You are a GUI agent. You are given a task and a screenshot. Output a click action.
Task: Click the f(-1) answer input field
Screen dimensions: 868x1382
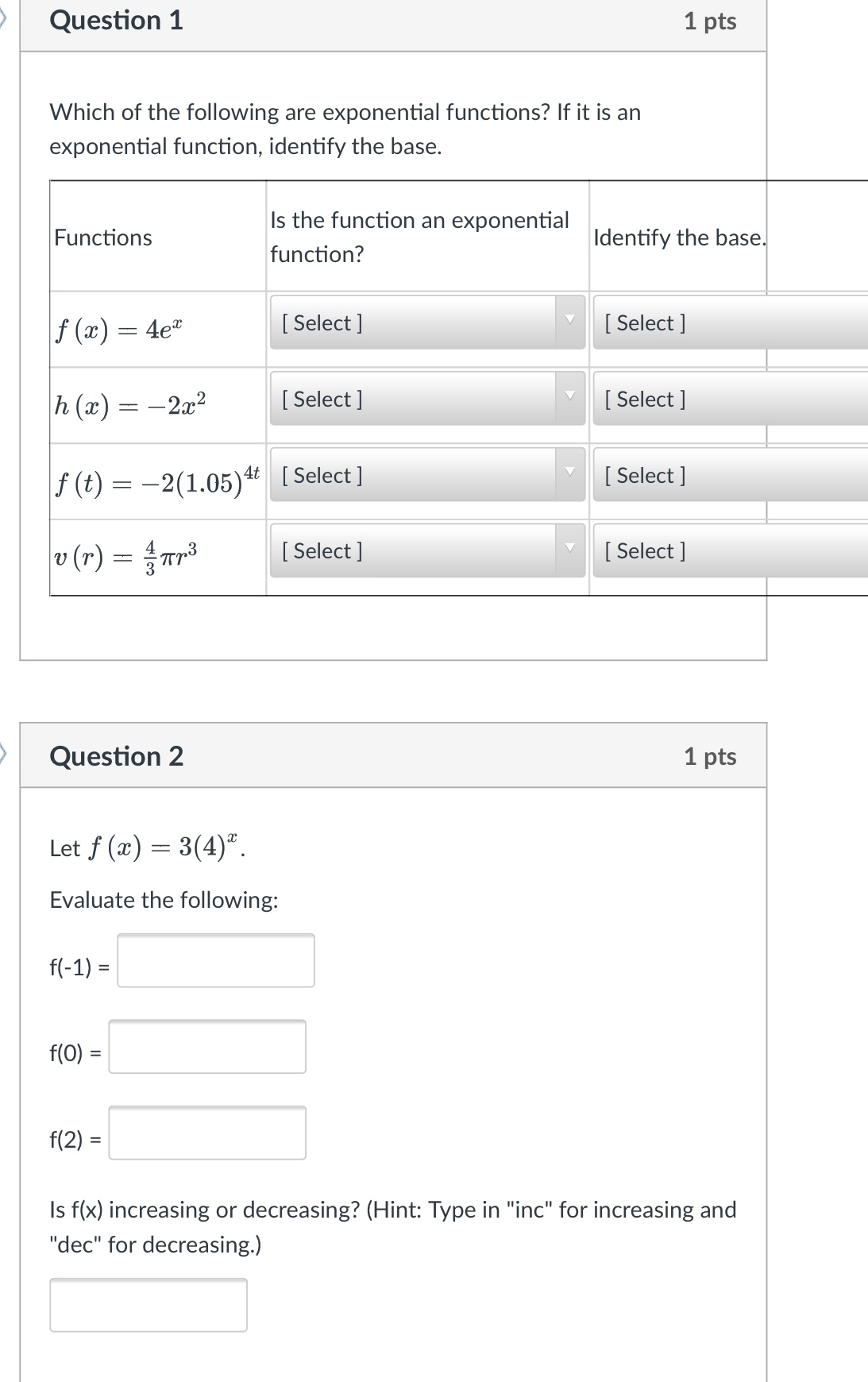click(214, 962)
